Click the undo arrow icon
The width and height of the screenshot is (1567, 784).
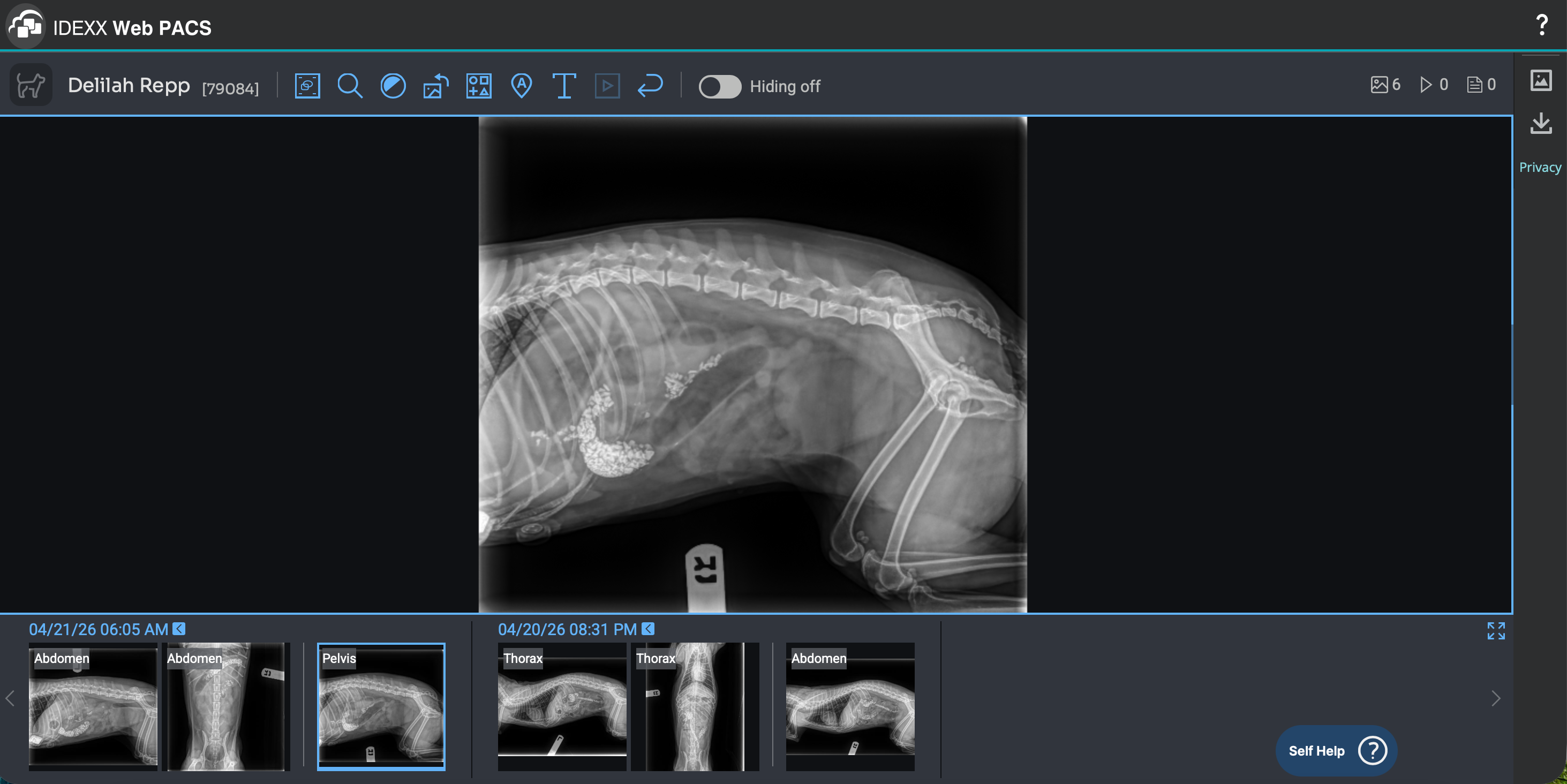(650, 86)
